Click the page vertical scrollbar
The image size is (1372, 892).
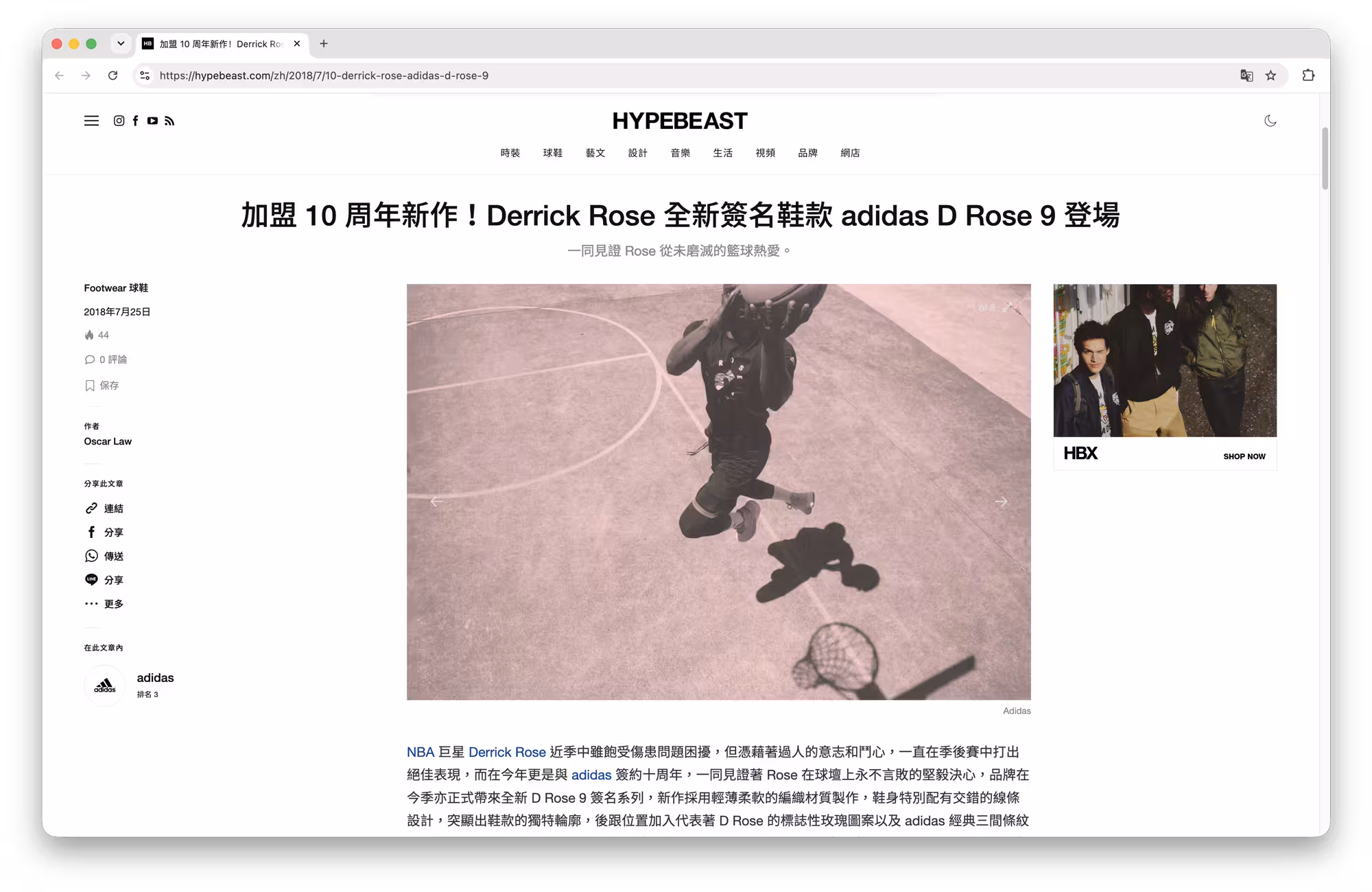pos(1325,158)
